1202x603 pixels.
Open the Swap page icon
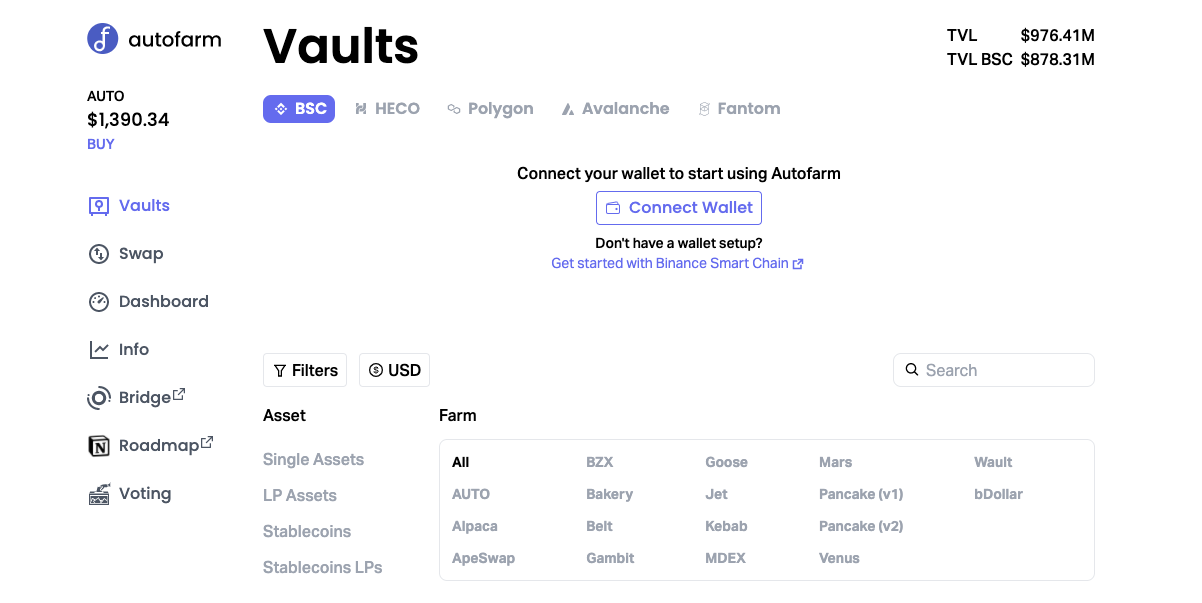tap(98, 254)
